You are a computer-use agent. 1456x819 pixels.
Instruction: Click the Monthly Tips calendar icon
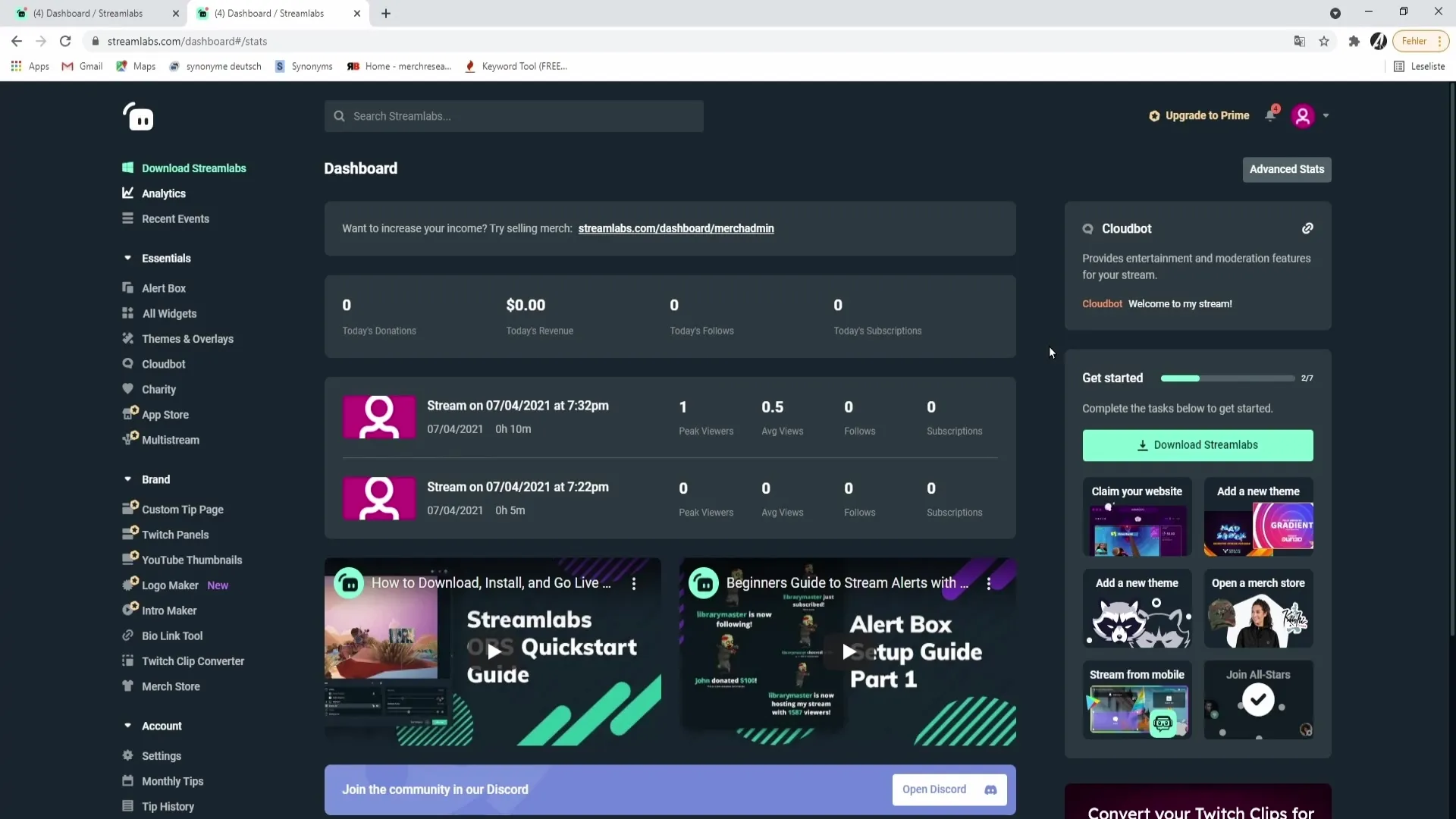[x=128, y=780]
